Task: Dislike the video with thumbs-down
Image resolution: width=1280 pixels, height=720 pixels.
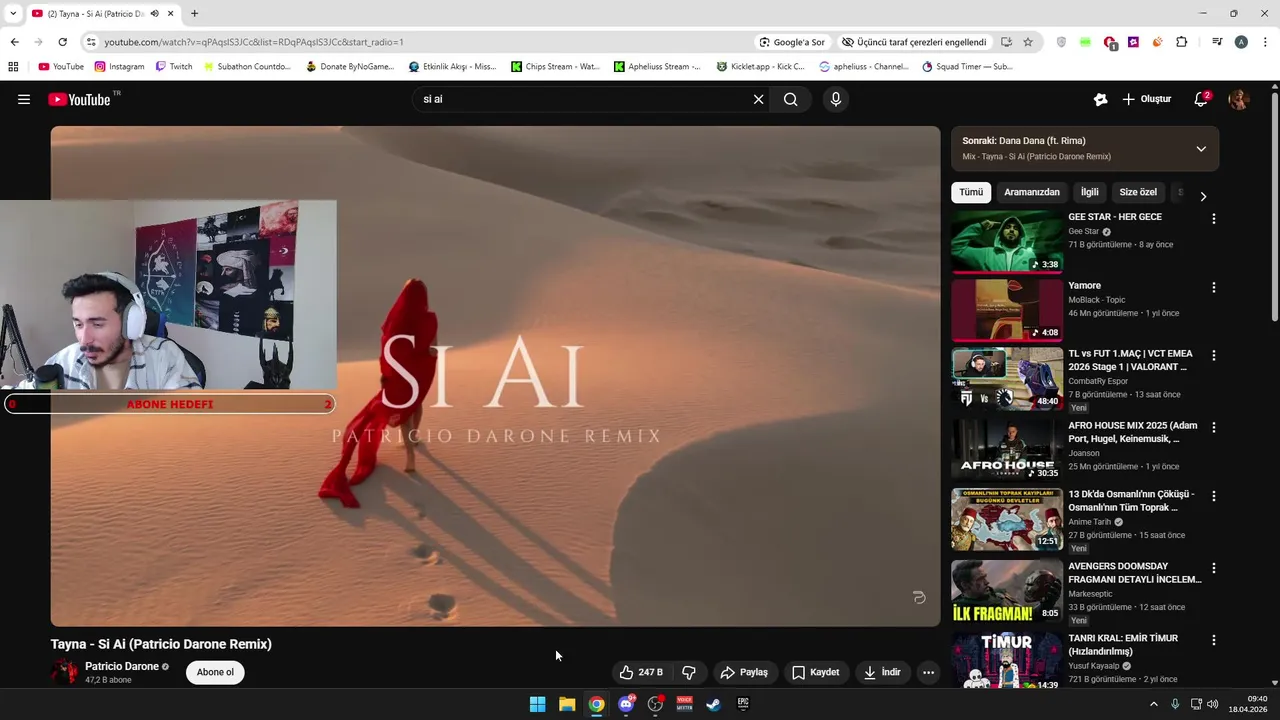Action: [x=689, y=672]
